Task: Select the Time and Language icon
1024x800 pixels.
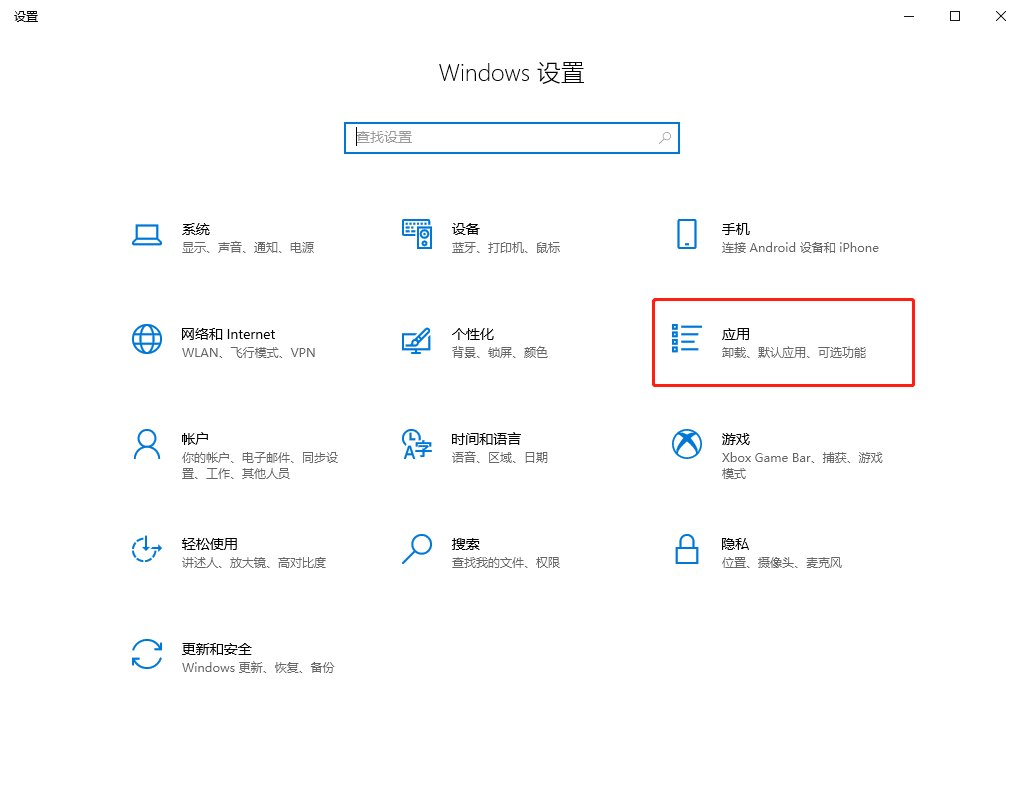Action: [x=416, y=444]
